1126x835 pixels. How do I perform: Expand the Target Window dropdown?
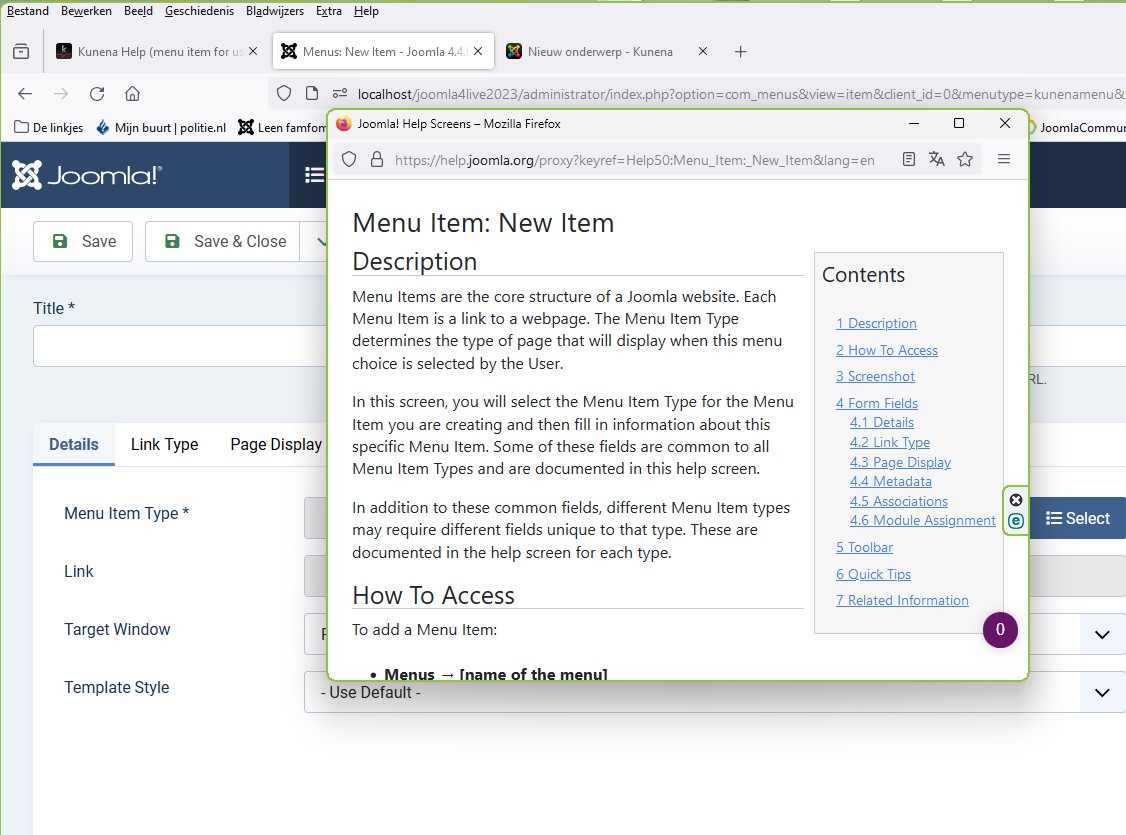[x=1102, y=634]
